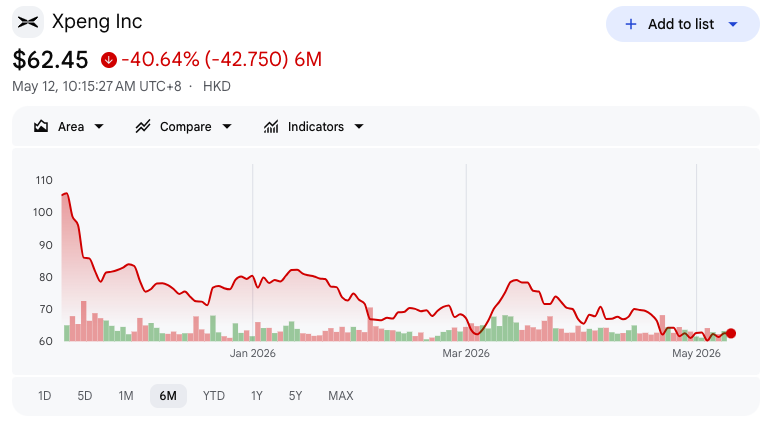Image resolution: width=769 pixels, height=423 pixels.
Task: Select the 5D time range
Action: point(85,396)
